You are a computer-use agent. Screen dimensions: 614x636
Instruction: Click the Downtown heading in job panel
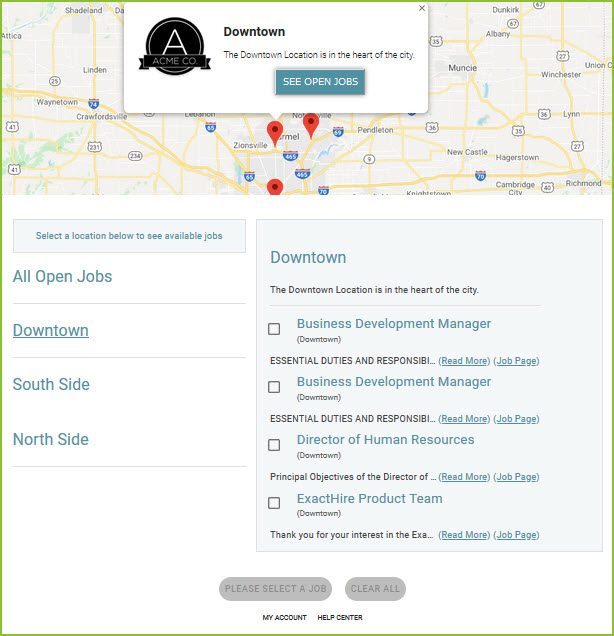(x=308, y=258)
